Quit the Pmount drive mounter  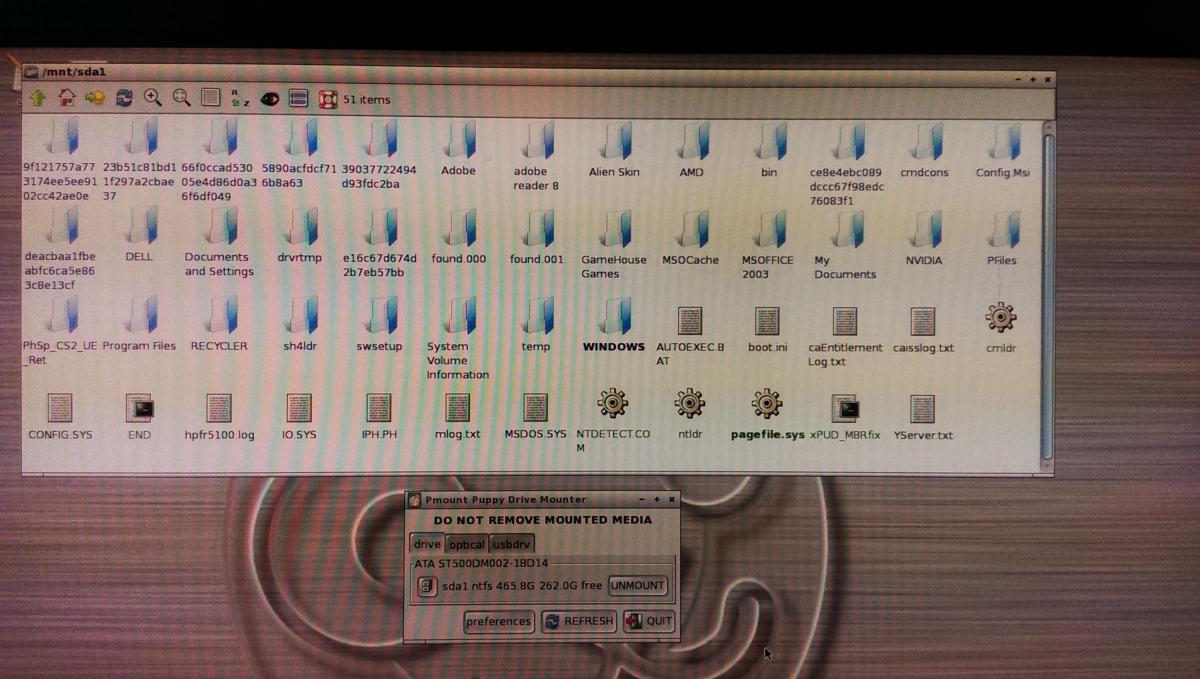pyautogui.click(x=649, y=621)
